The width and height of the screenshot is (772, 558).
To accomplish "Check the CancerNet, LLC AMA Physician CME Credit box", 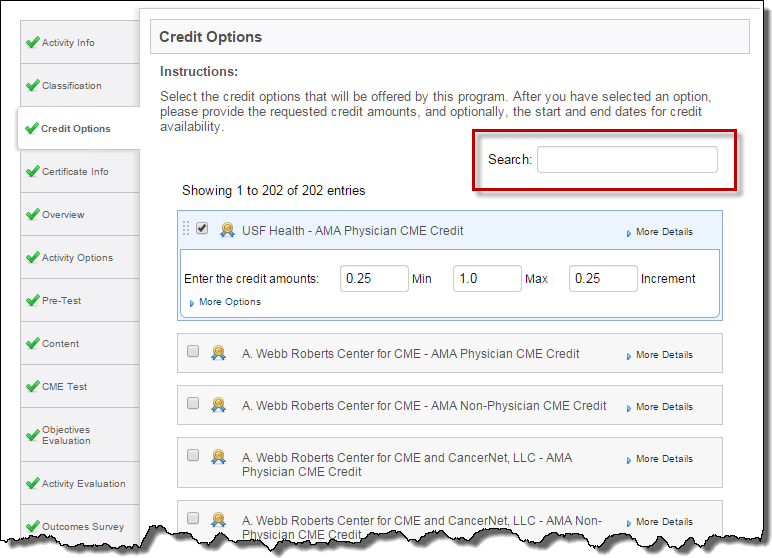I will (193, 455).
